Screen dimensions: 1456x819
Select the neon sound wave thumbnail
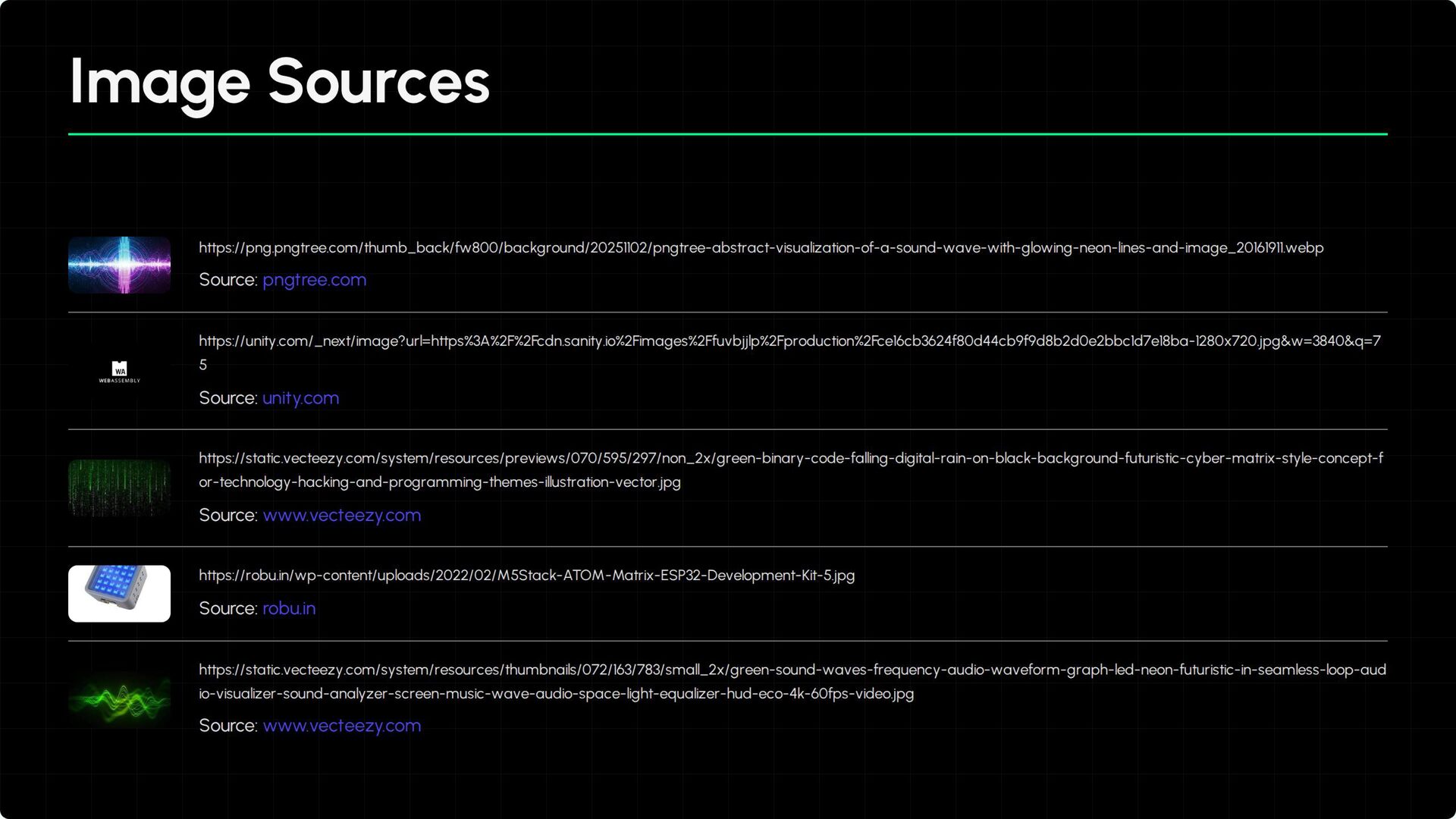click(x=119, y=265)
